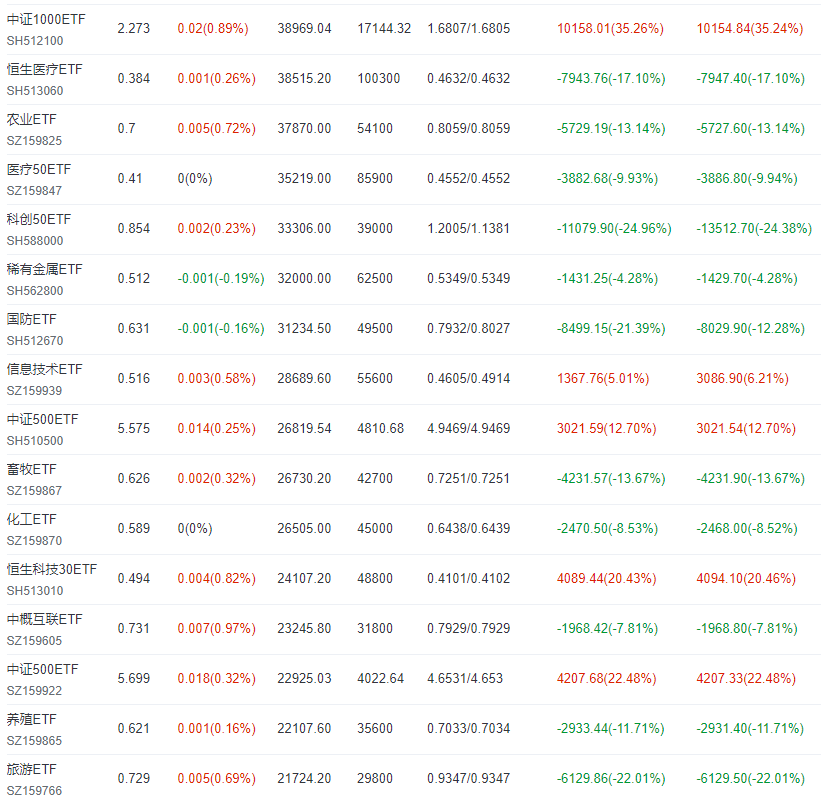
Task: Select 0(0%) change of 医疗50ETF
Action: (195, 179)
